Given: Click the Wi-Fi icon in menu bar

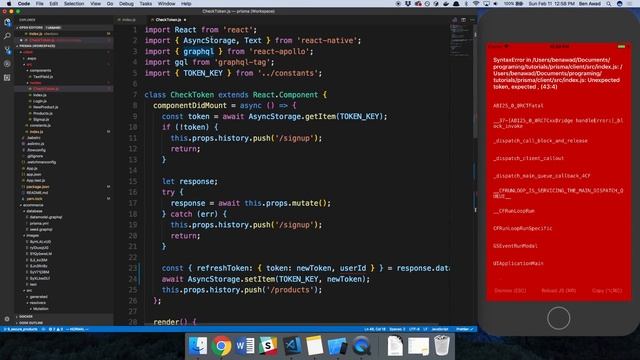Looking at the screenshot, I should (x=476, y=4).
